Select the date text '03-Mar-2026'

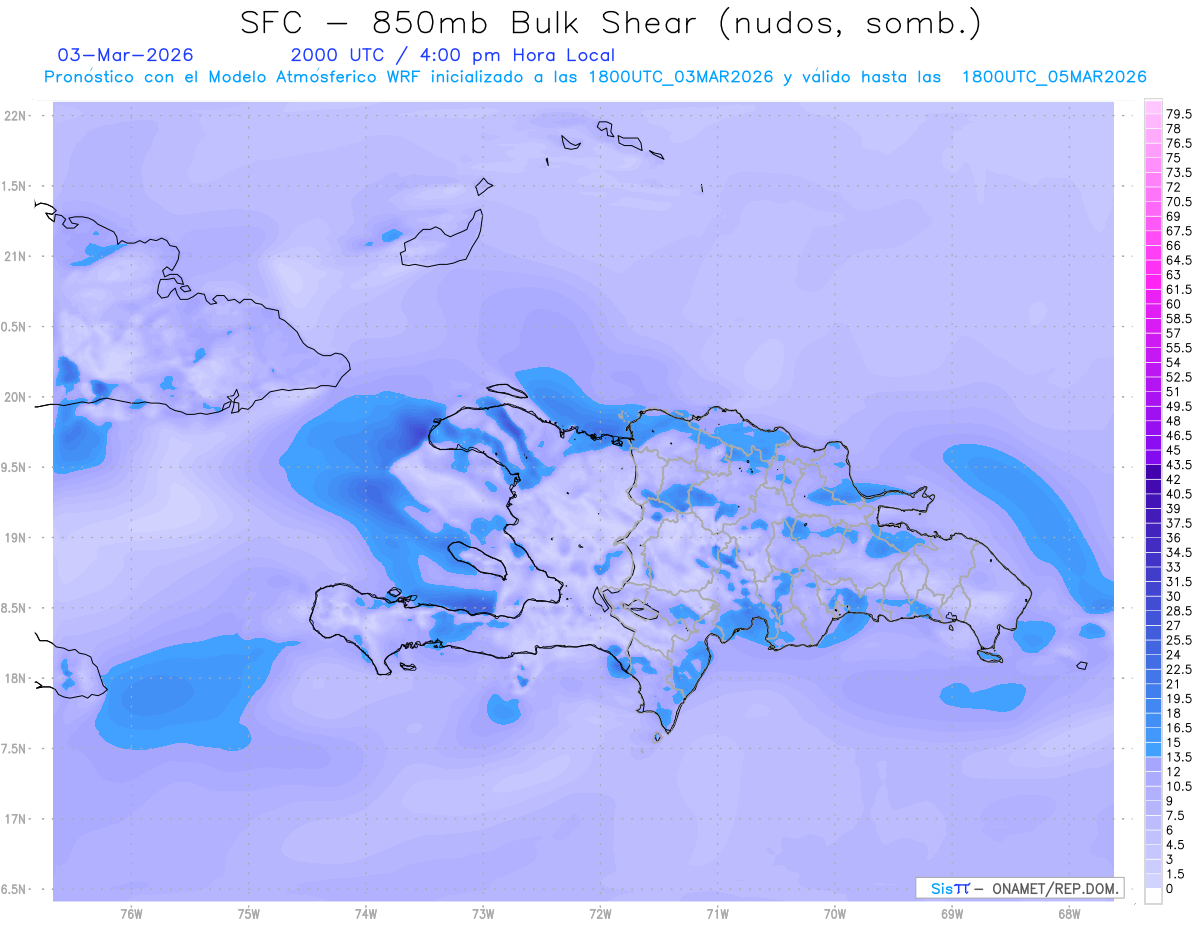(x=126, y=55)
